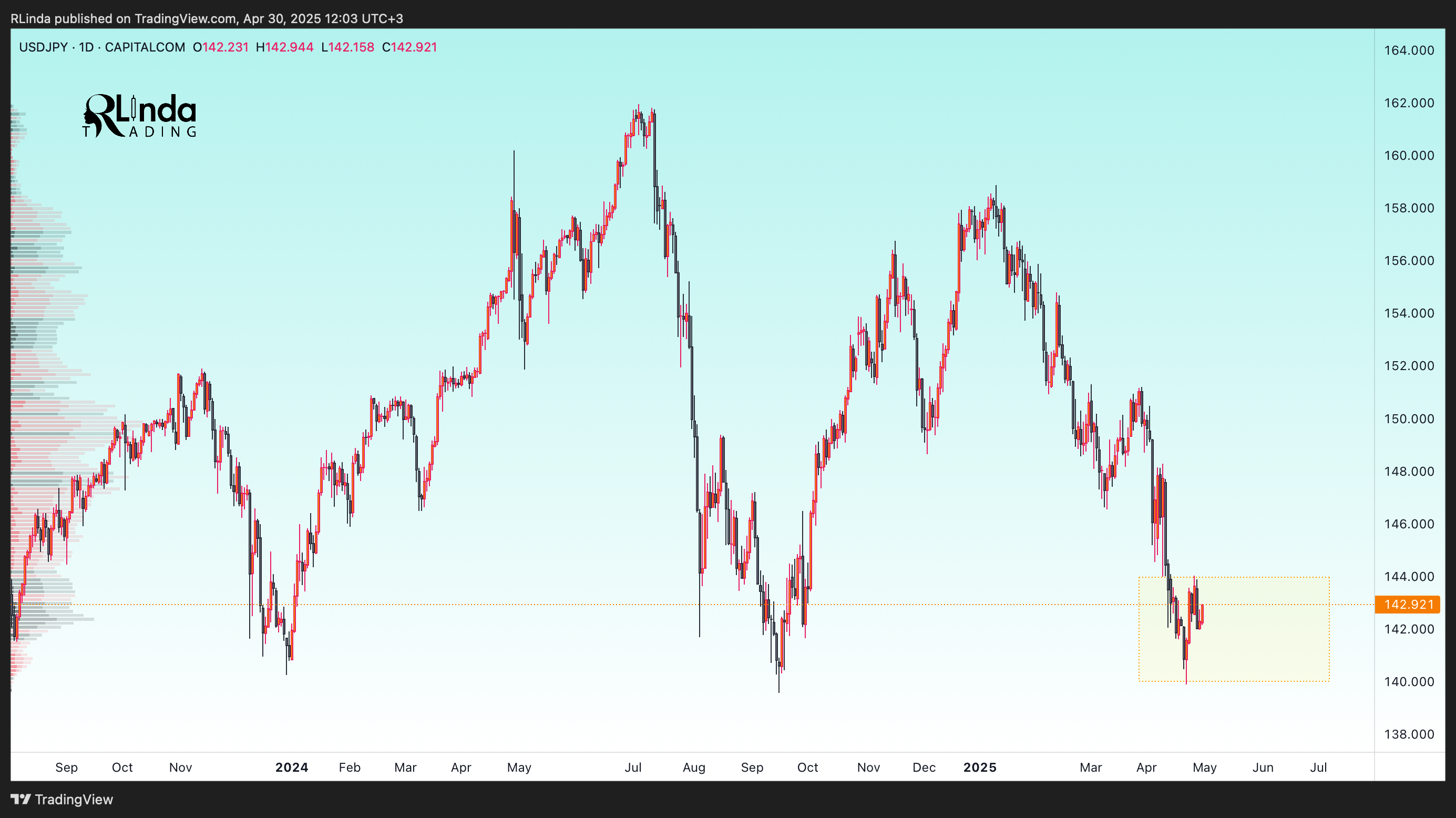
Task: Click the open value O142.231
Action: click(x=220, y=47)
